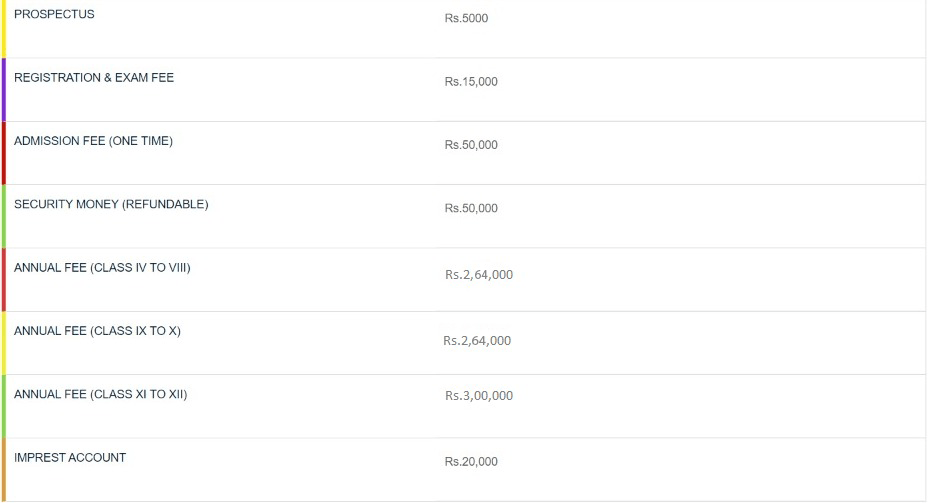
Task: Click the orange bar beside Imprest Account
Action: pyautogui.click(x=4, y=470)
